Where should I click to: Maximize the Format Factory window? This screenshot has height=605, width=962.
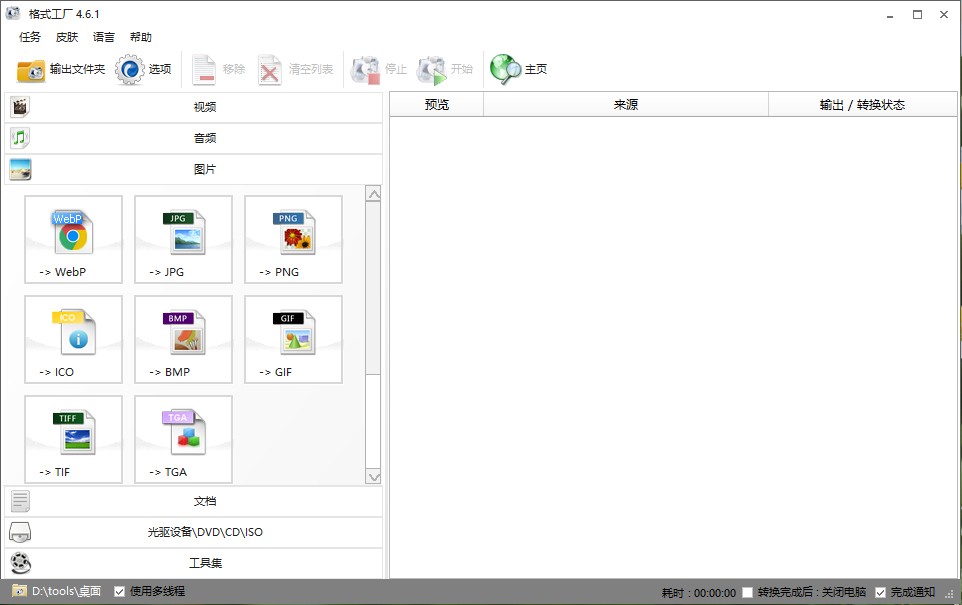(x=917, y=15)
